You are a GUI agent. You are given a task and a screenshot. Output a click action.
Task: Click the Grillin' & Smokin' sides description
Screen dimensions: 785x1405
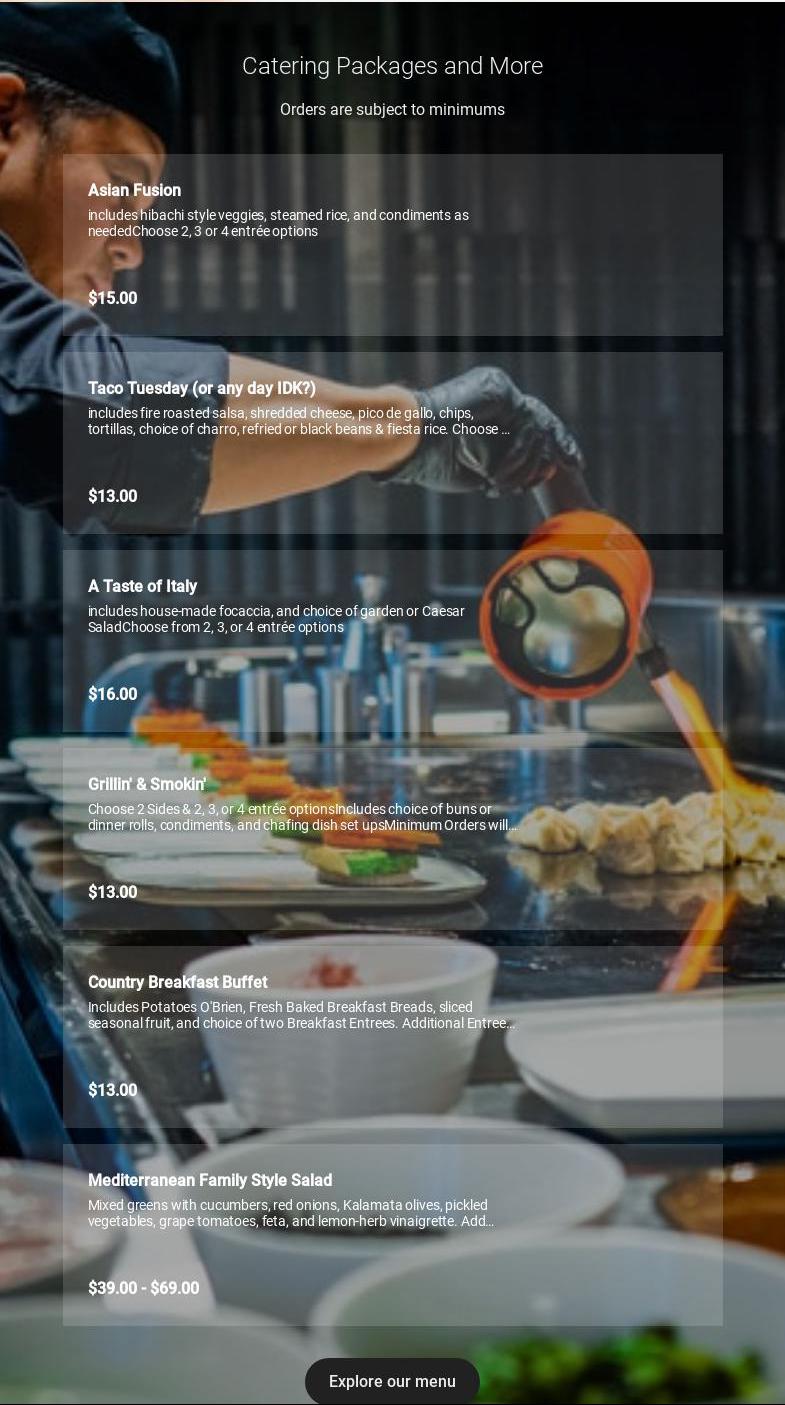point(303,817)
